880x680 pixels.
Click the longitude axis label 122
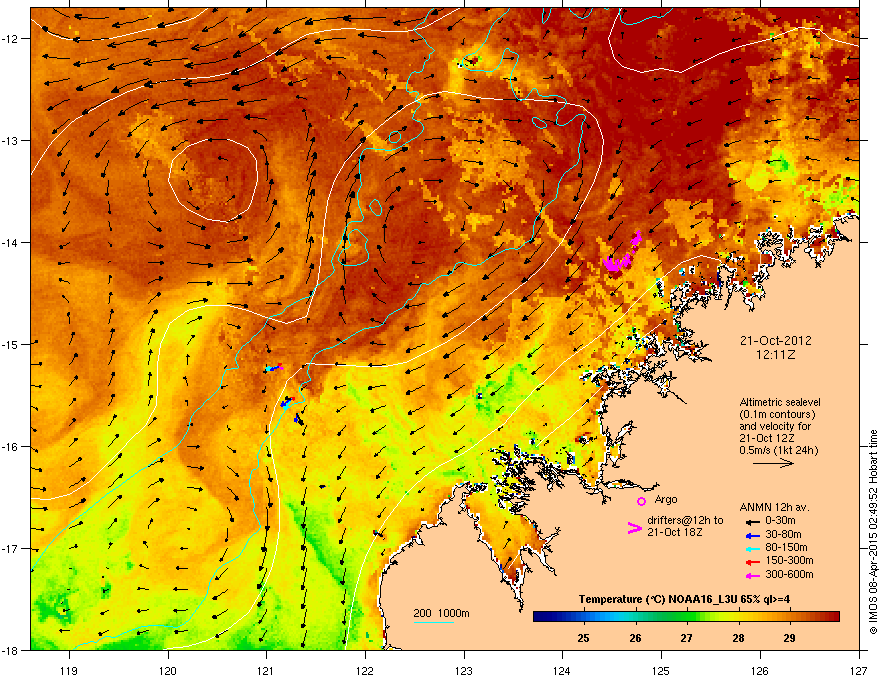(x=365, y=670)
